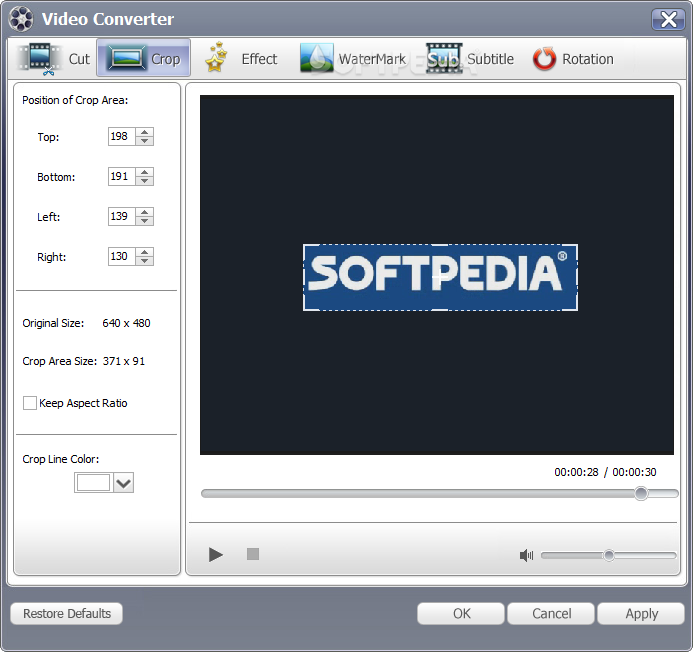Click the bottom-right crop corner handle
Viewport: 693px width, 652px height.
click(x=576, y=309)
